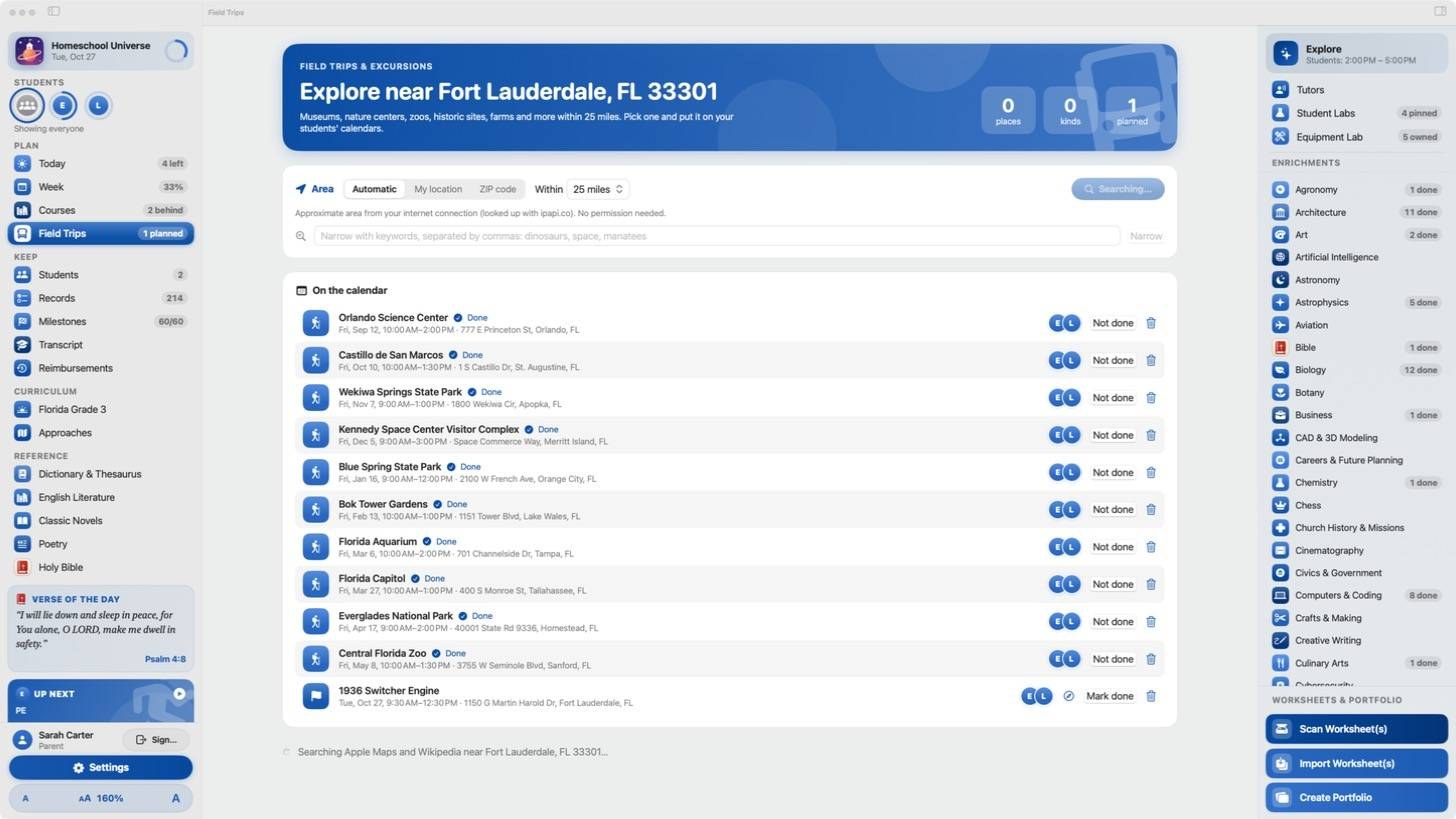Open the Within 25 miles dropdown

point(597,189)
